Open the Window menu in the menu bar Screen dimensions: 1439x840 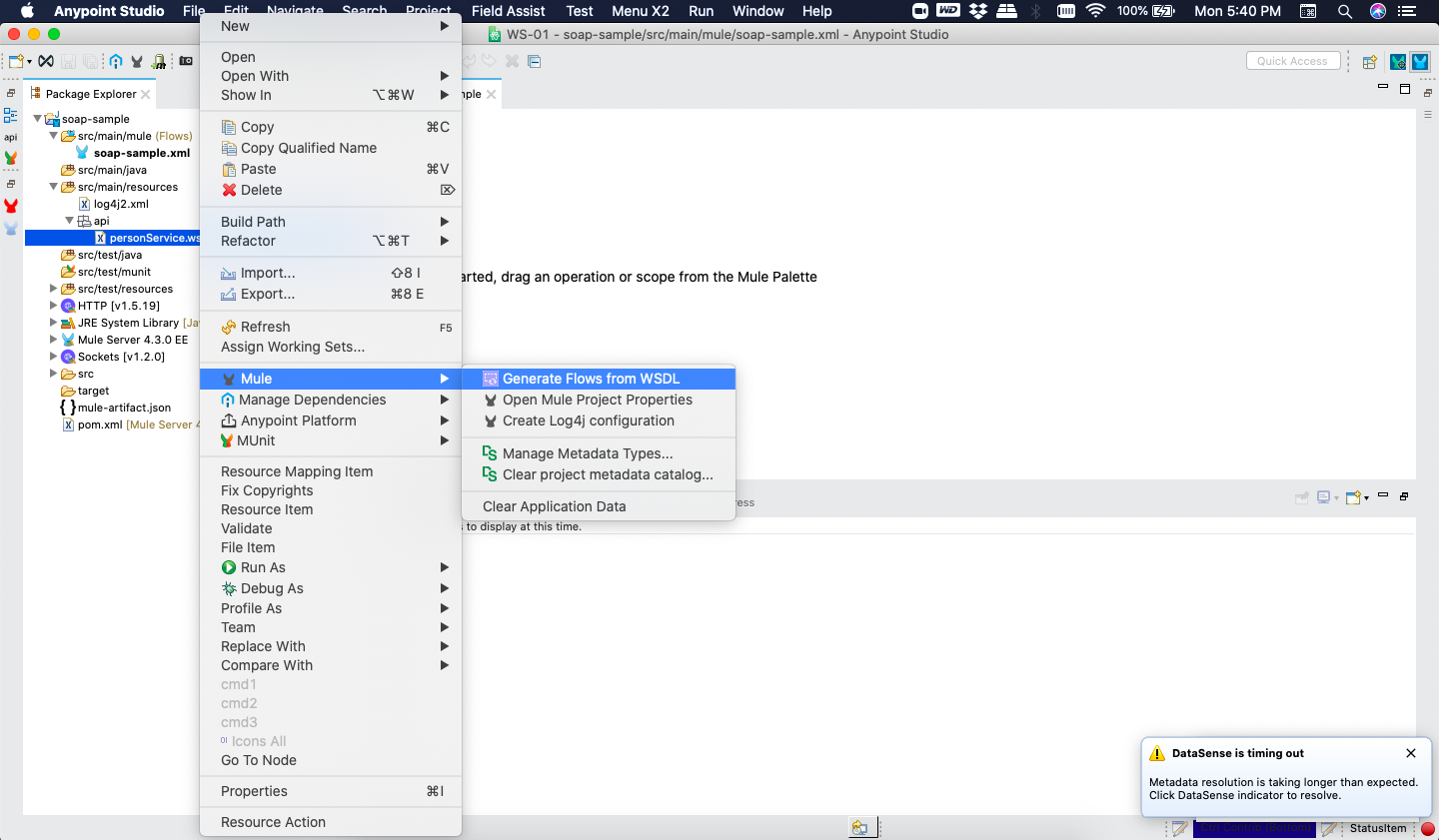click(x=757, y=11)
